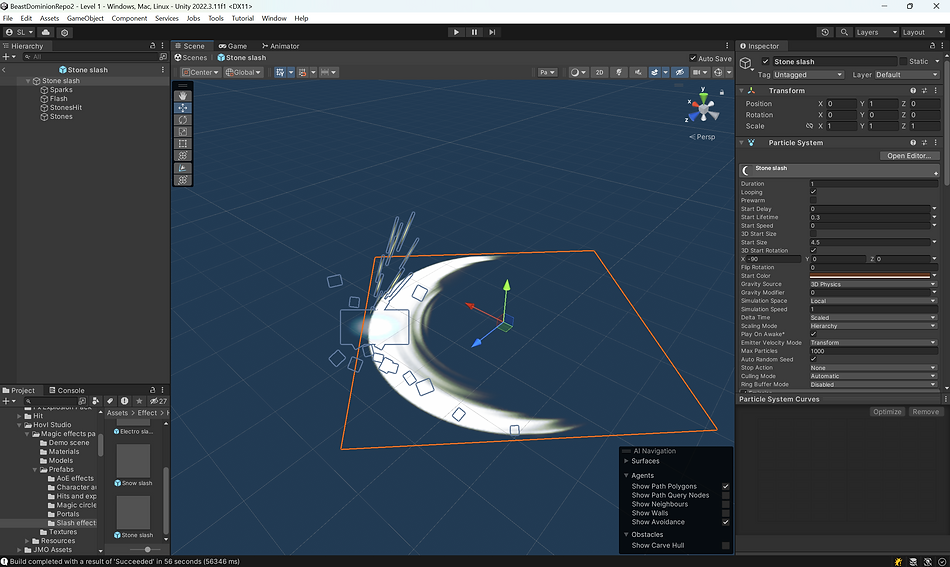Click the global search magnifier icon
Screen dimensions: 950x567
(844, 32)
